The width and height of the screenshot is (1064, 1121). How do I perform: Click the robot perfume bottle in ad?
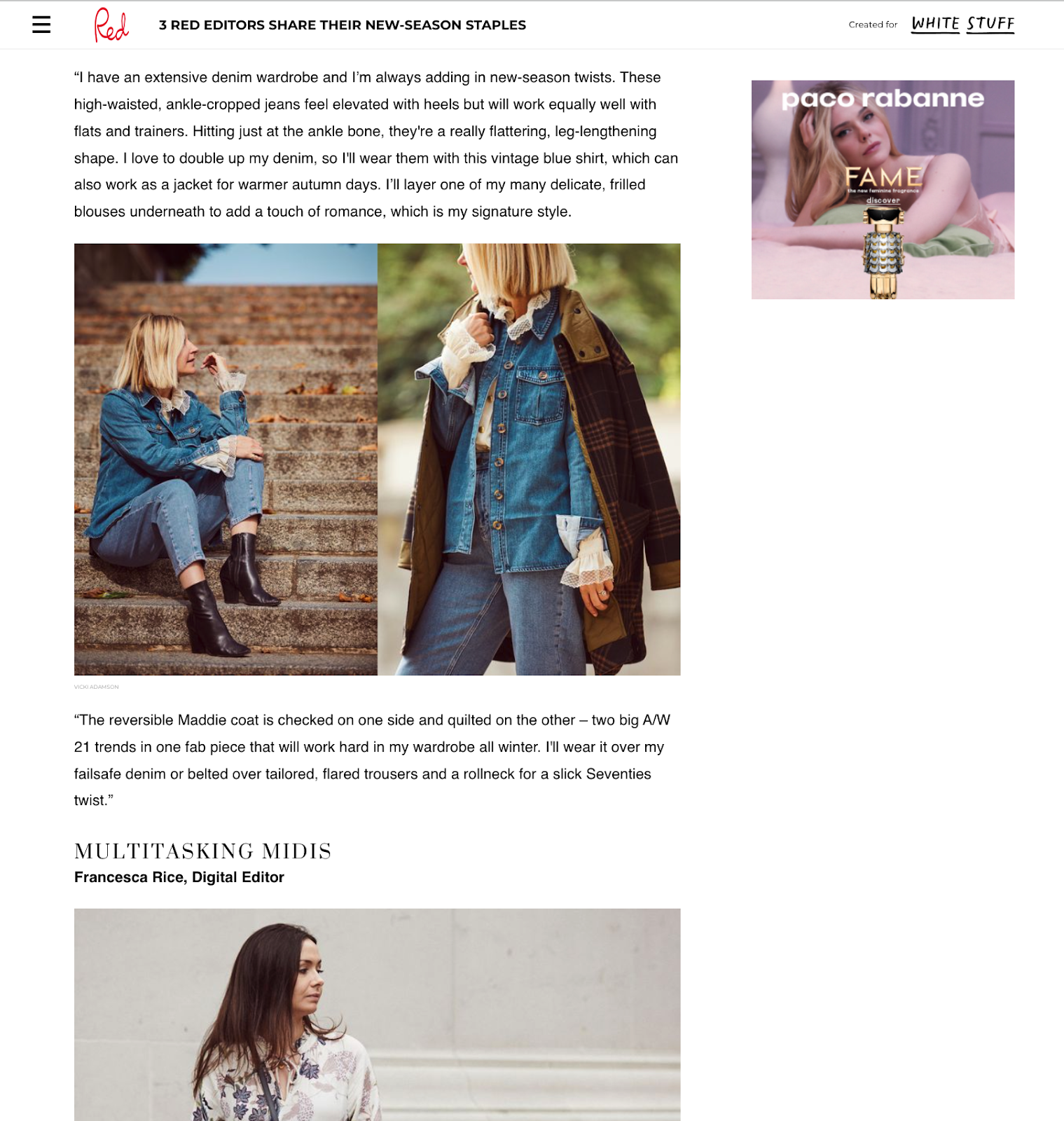pos(883,253)
